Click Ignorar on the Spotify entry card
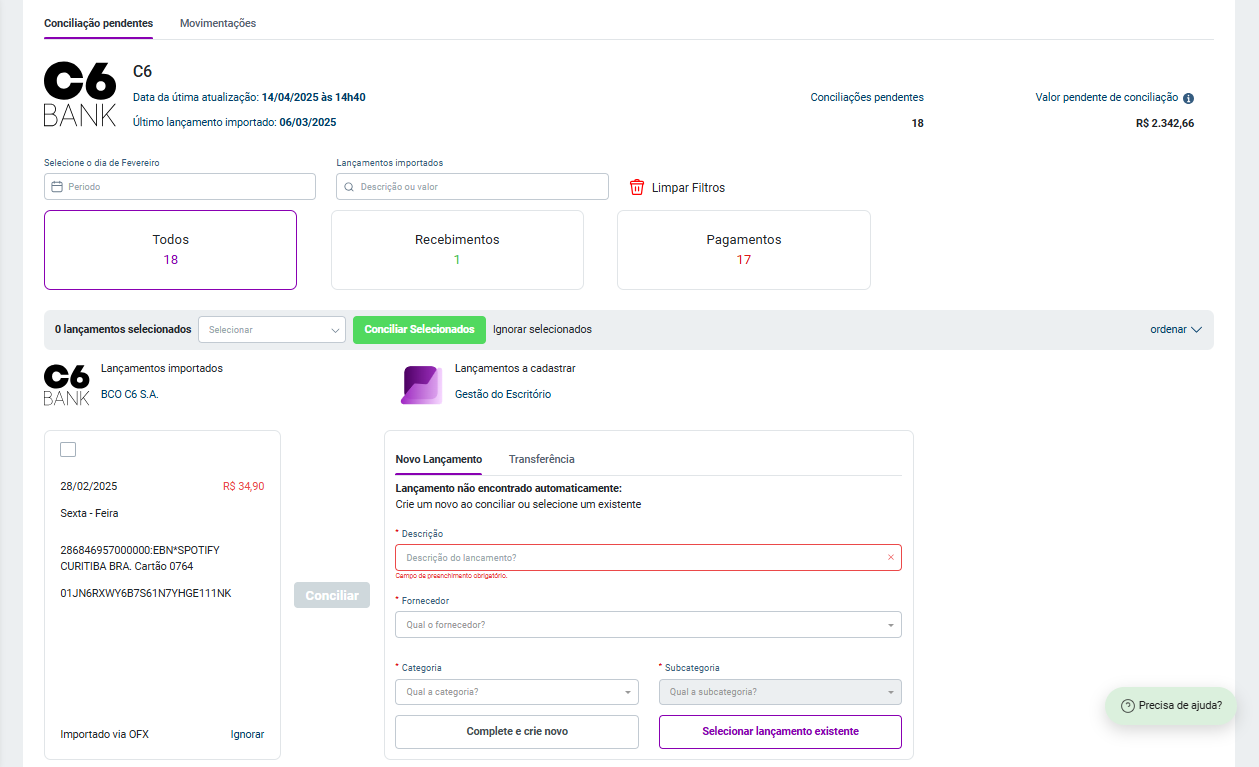The height and width of the screenshot is (767, 1259). (248, 734)
